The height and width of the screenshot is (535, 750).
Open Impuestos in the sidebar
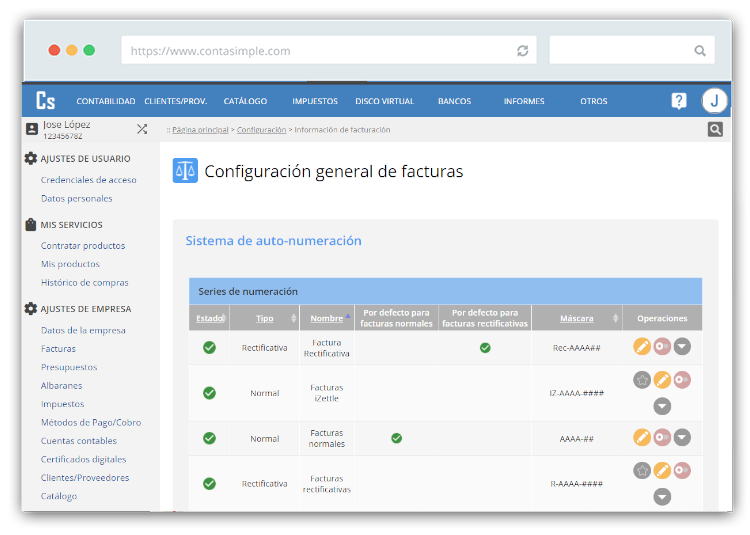[62, 404]
